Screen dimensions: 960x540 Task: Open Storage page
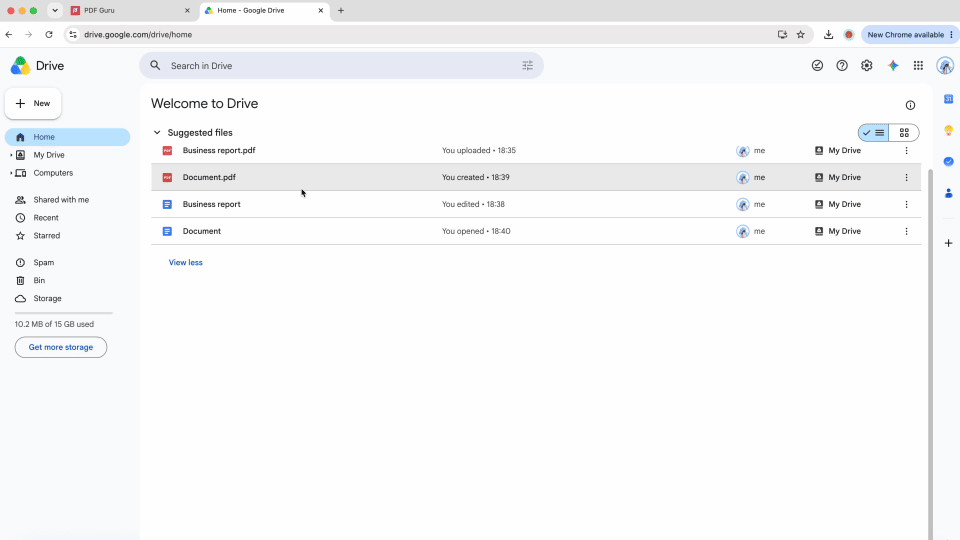pos(47,299)
